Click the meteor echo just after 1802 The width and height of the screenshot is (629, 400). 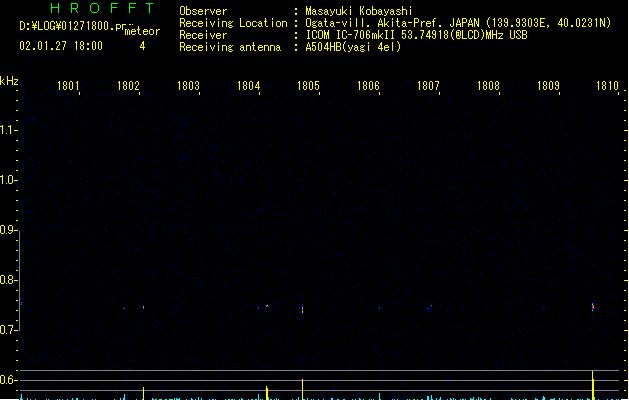tap(143, 307)
